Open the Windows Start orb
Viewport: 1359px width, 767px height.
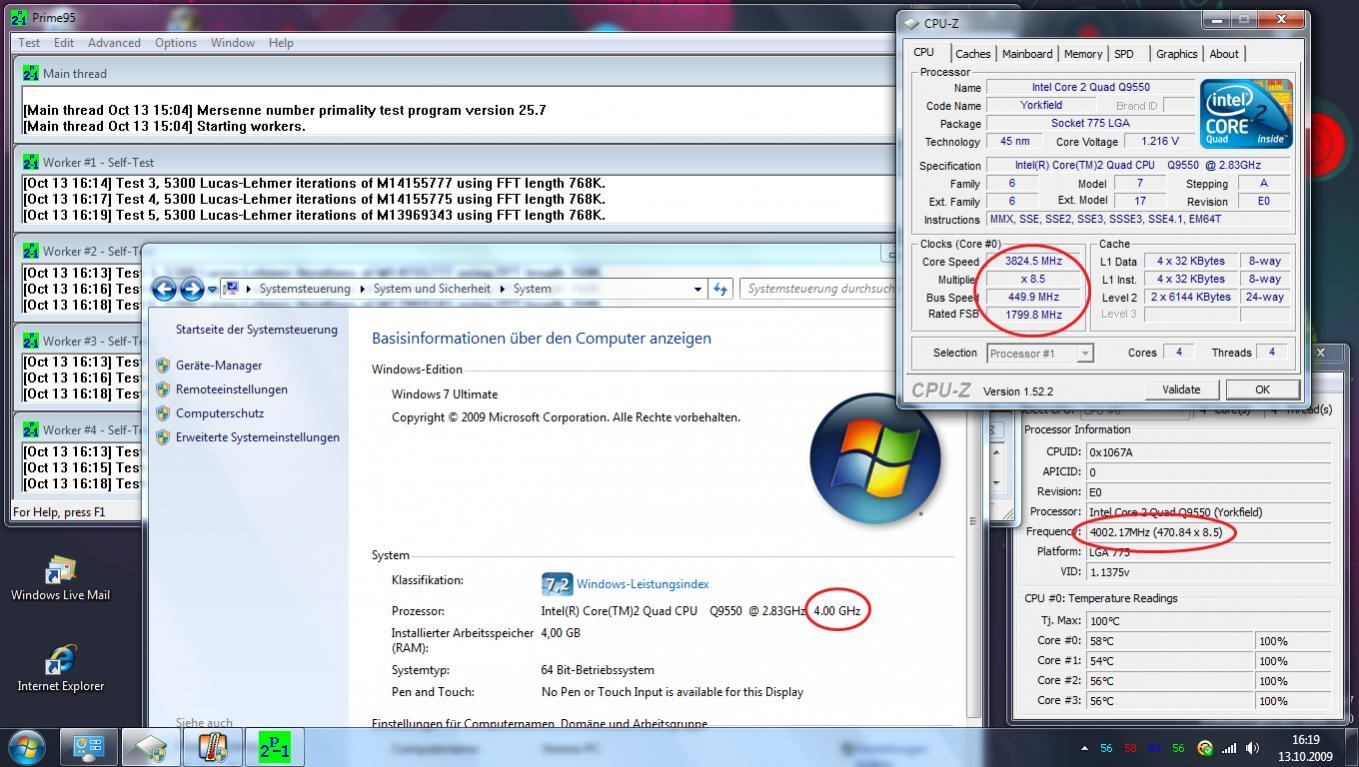click(27, 747)
